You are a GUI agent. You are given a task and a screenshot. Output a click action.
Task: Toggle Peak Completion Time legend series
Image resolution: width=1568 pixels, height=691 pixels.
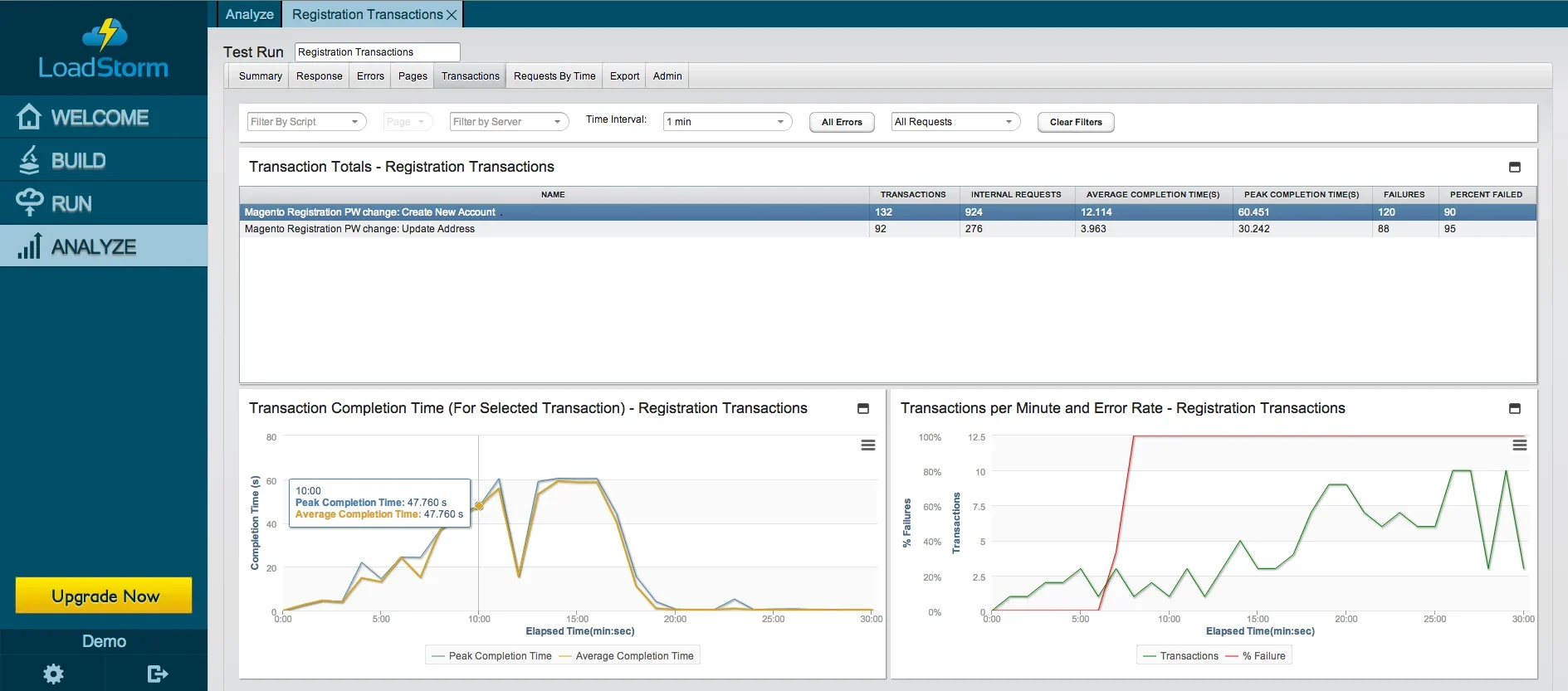tap(491, 656)
